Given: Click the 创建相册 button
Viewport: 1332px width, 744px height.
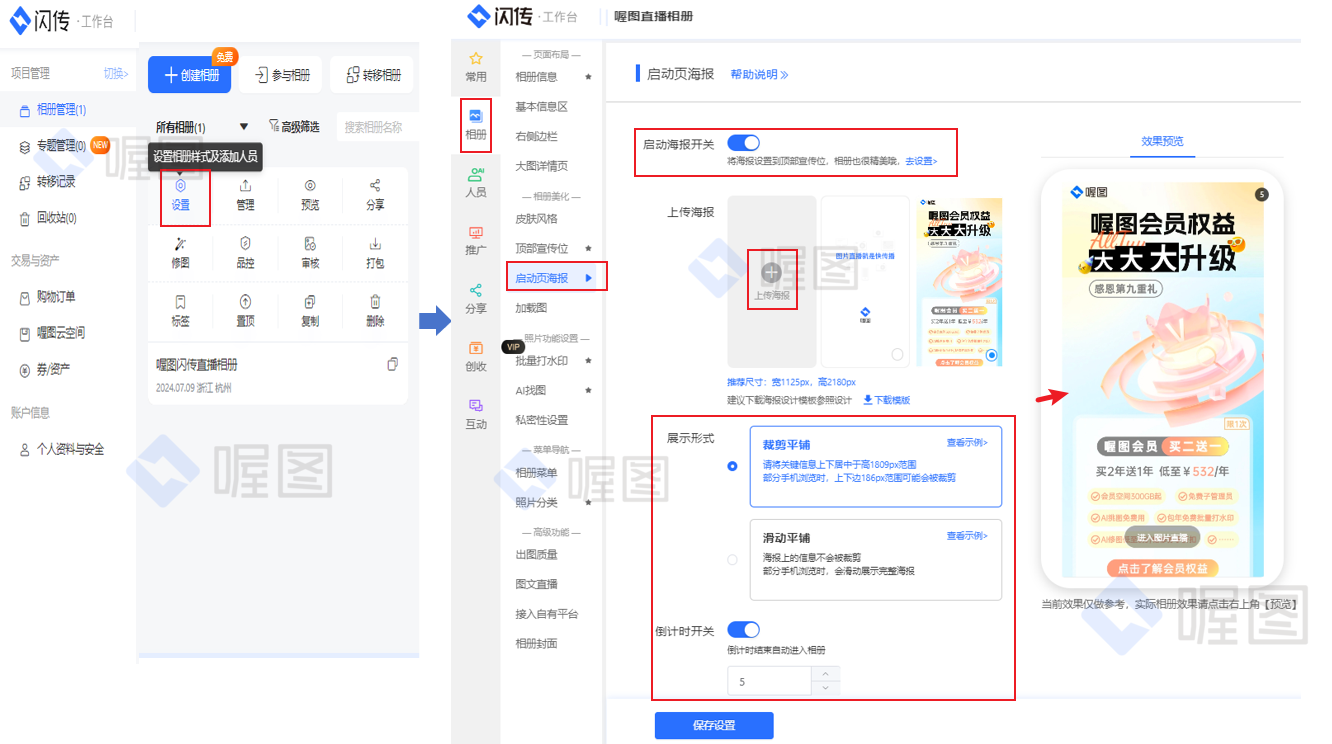Looking at the screenshot, I should point(189,75).
